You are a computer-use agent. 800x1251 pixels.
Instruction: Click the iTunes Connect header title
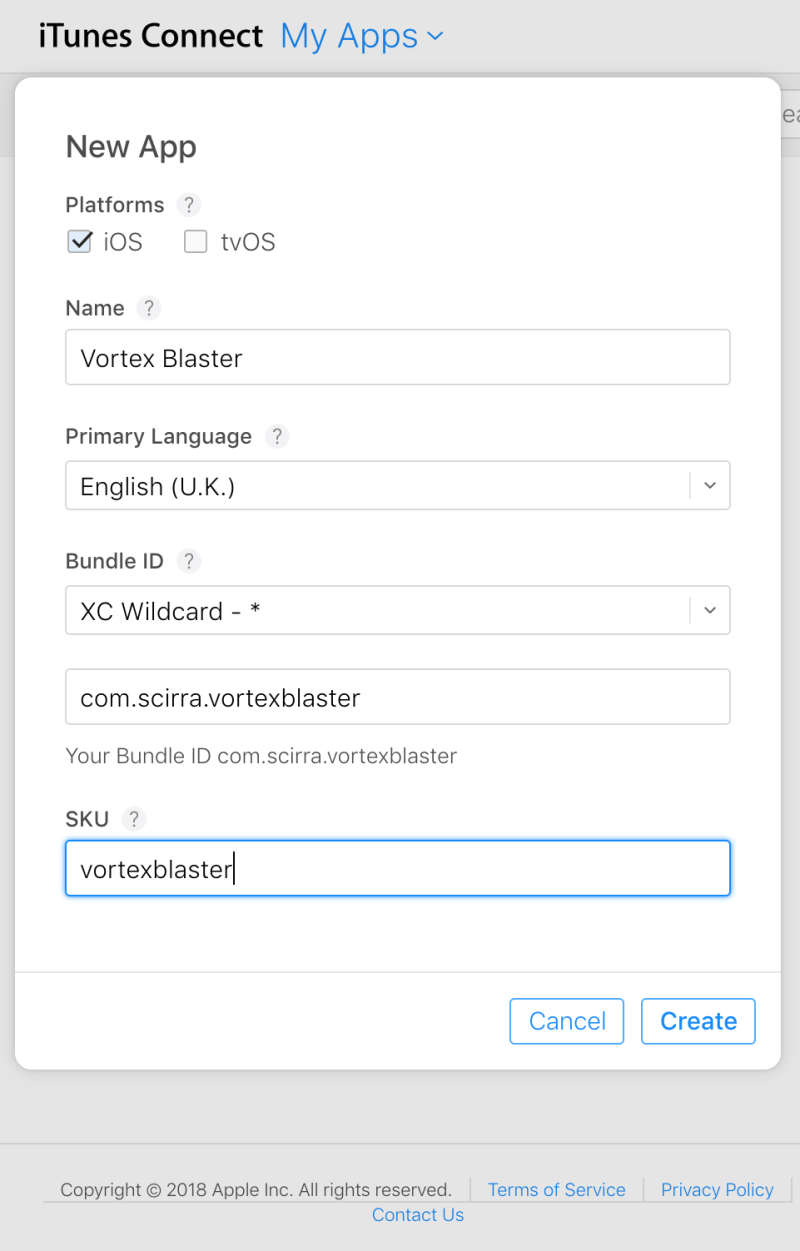pos(150,35)
